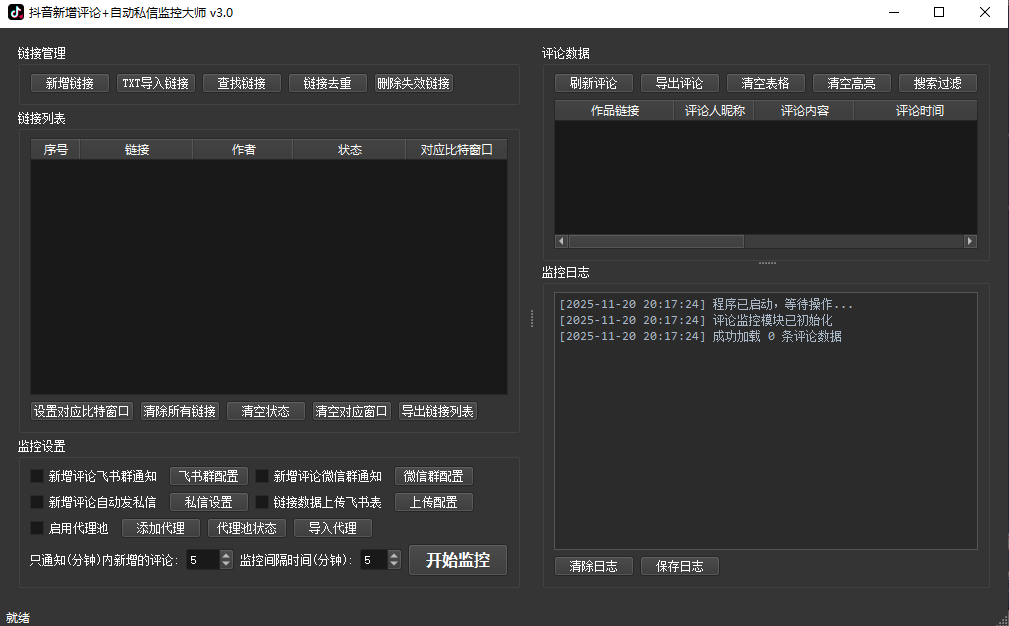Clear highlights using 清空高亮
Viewport: 1009px width, 626px height.
pos(851,83)
